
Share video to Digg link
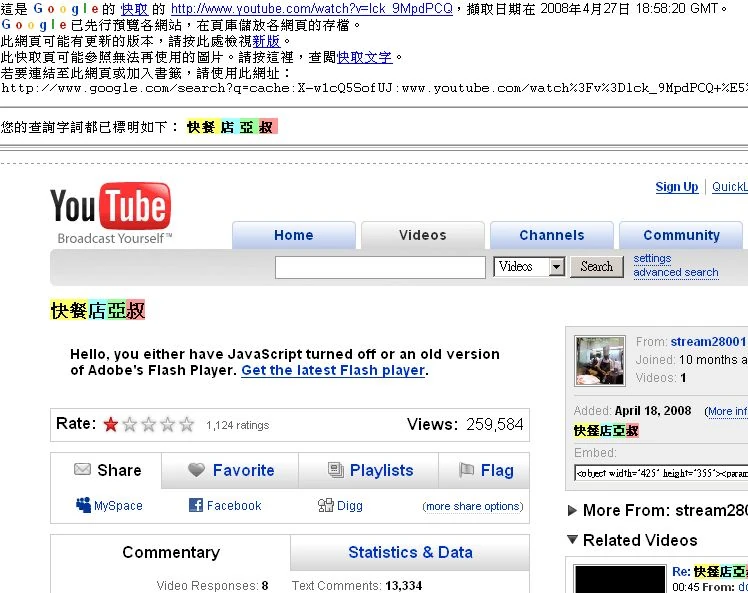(350, 506)
